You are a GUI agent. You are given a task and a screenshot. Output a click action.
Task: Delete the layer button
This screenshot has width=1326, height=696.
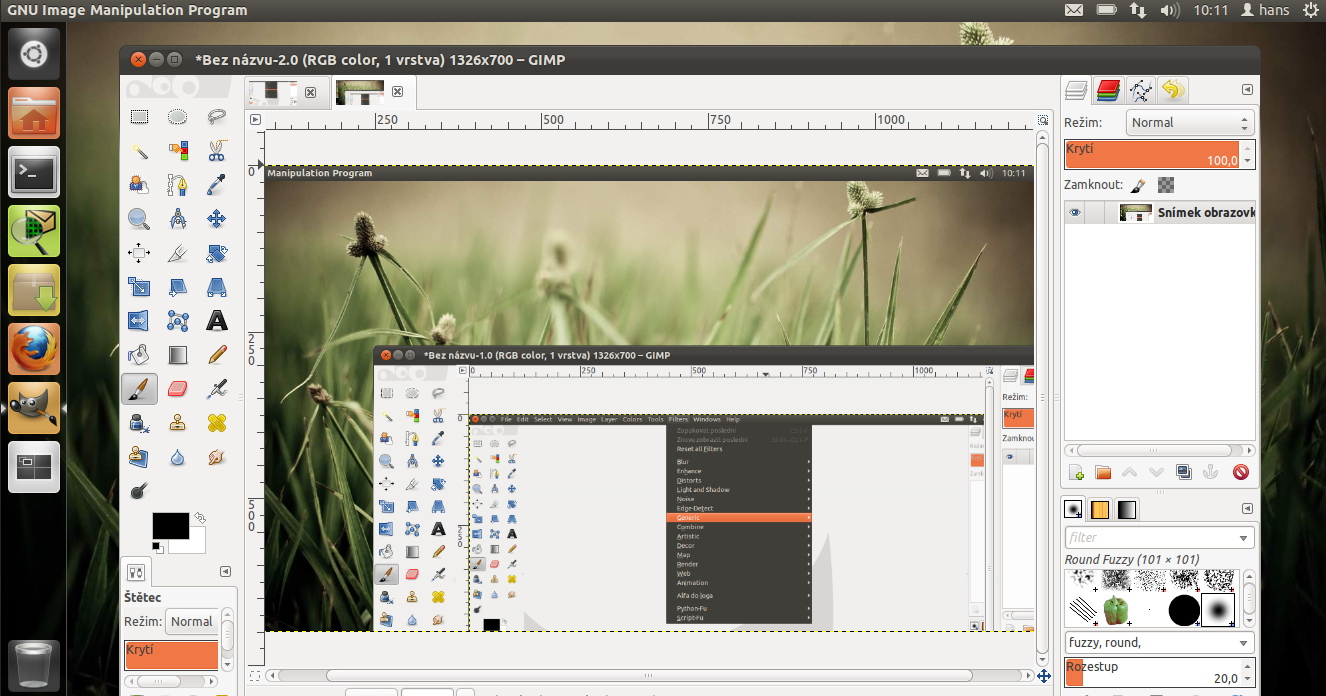click(x=1241, y=472)
